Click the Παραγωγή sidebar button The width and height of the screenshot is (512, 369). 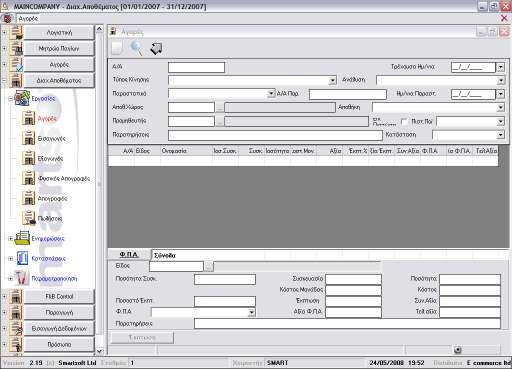59,312
